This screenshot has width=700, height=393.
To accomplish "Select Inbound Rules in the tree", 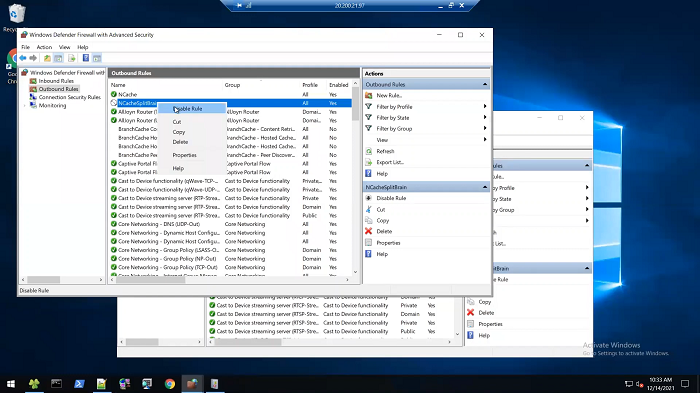I will coord(56,81).
